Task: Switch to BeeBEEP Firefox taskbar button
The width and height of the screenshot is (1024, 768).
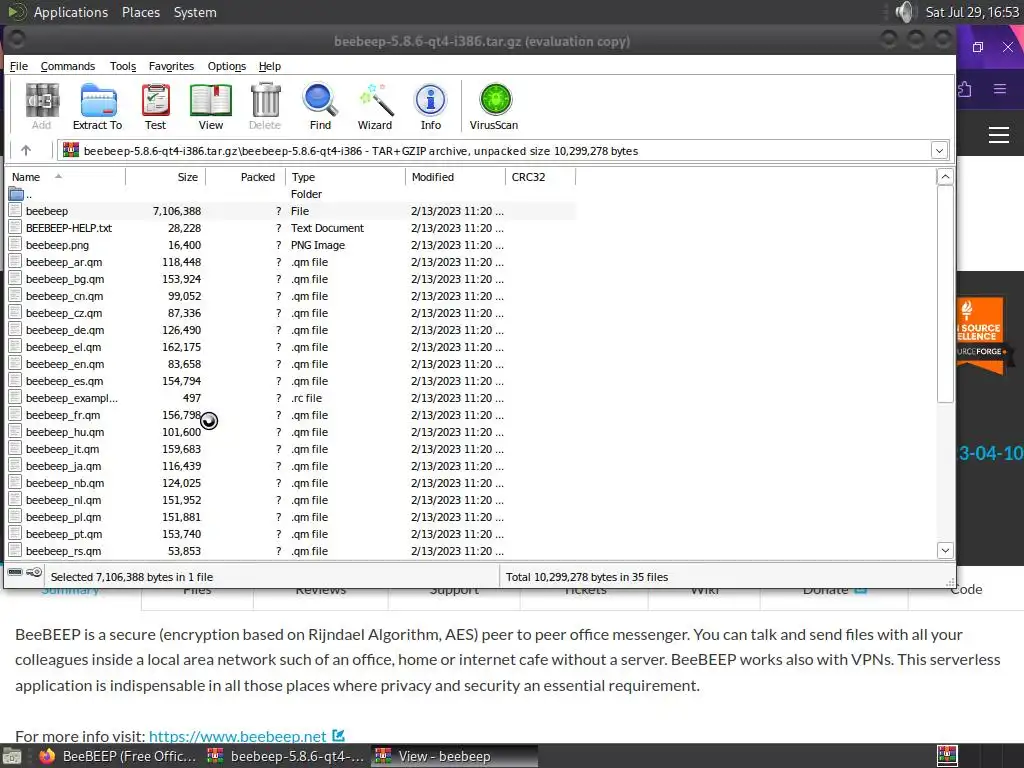Action: 118,756
